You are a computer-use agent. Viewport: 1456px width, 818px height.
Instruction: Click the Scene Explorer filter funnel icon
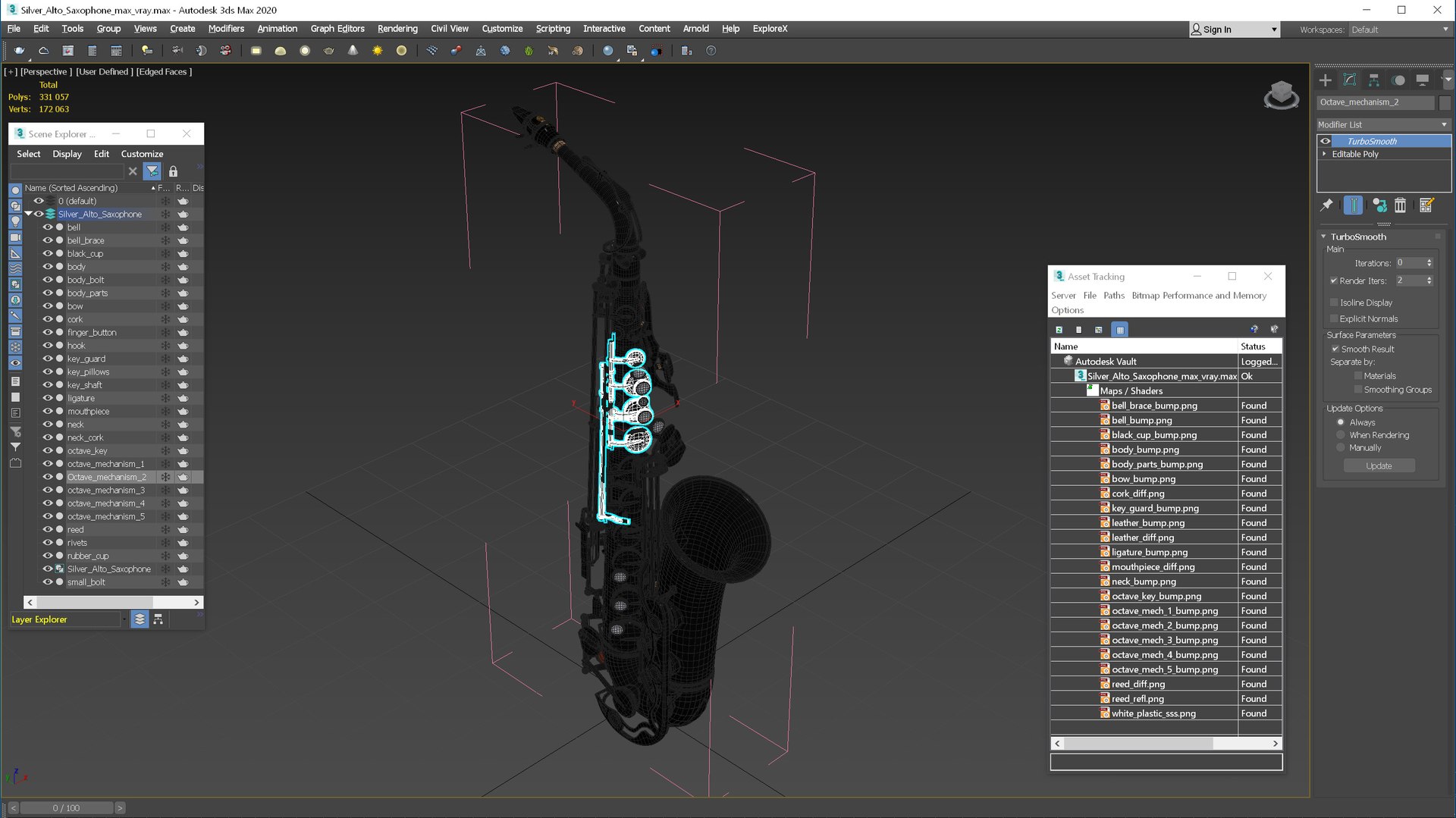pos(152,171)
